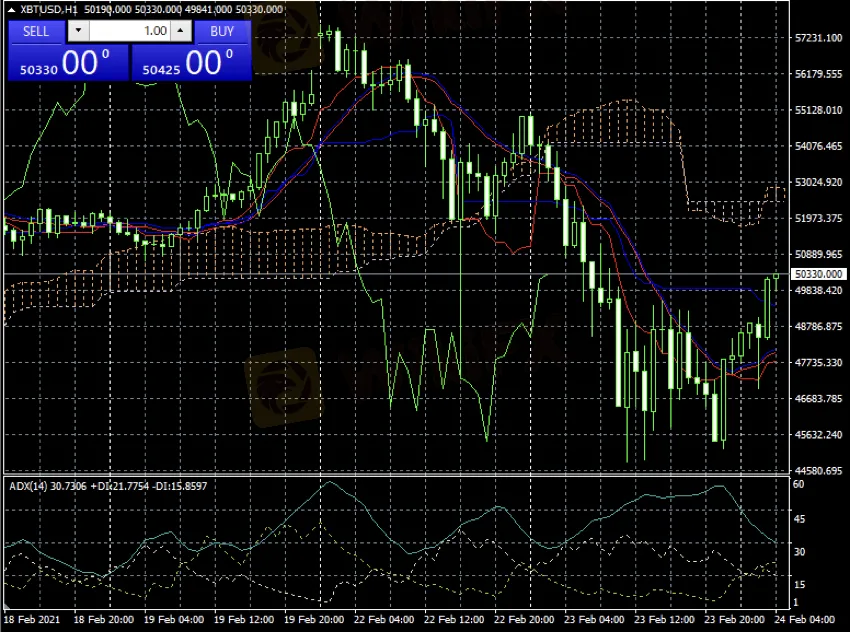
Task: Click the ADX scale value 45
Action: (x=799, y=519)
